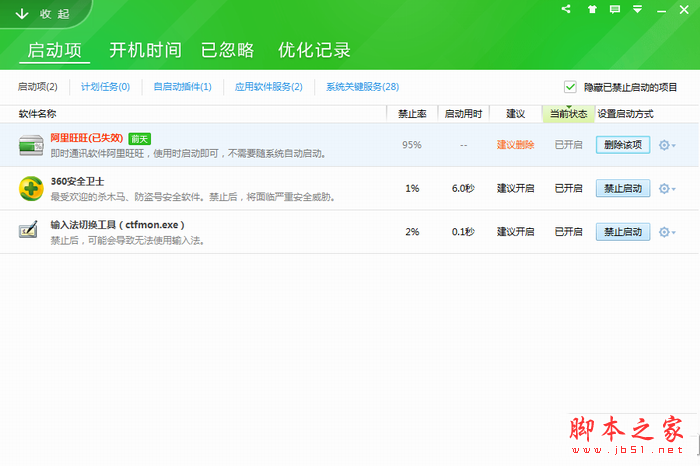
Task: Click the 建议删除 suggestion text
Action: point(515,145)
